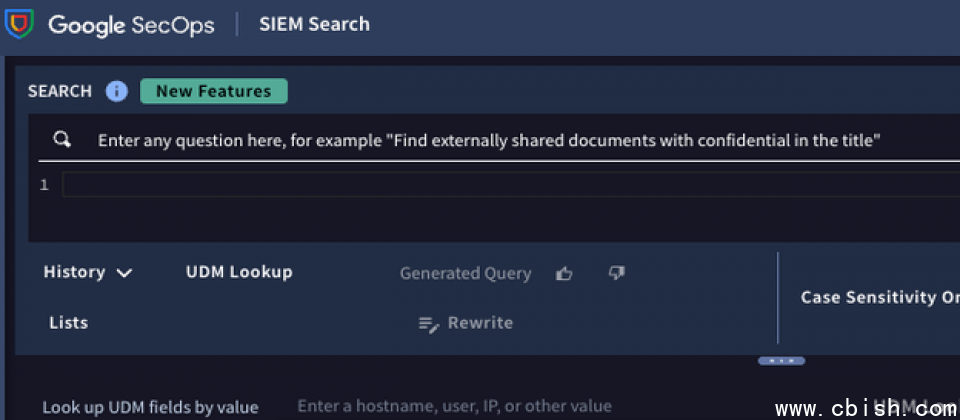Open the search info icon
This screenshot has height=420, width=960.
pos(116,92)
